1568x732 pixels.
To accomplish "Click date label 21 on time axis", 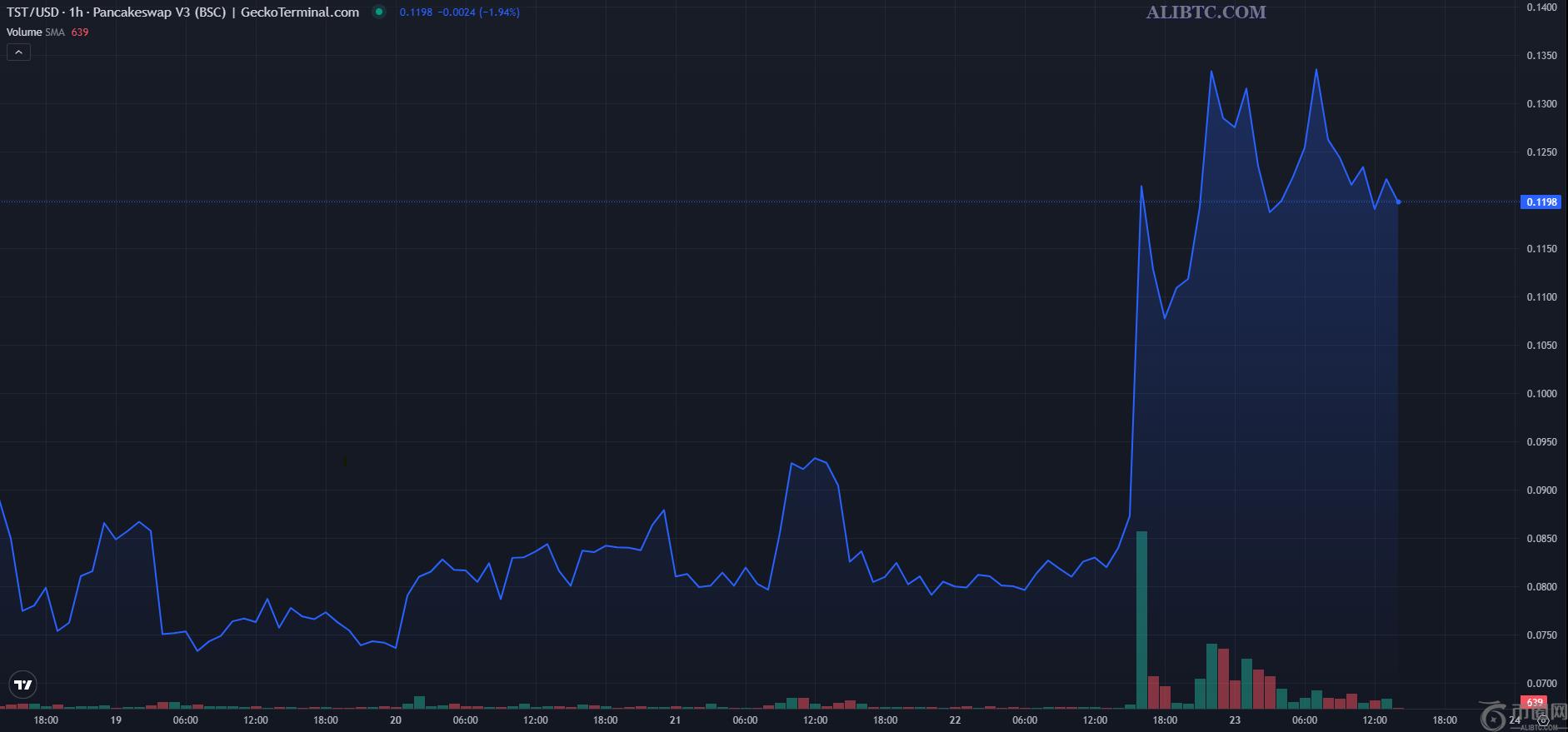I will click(675, 720).
